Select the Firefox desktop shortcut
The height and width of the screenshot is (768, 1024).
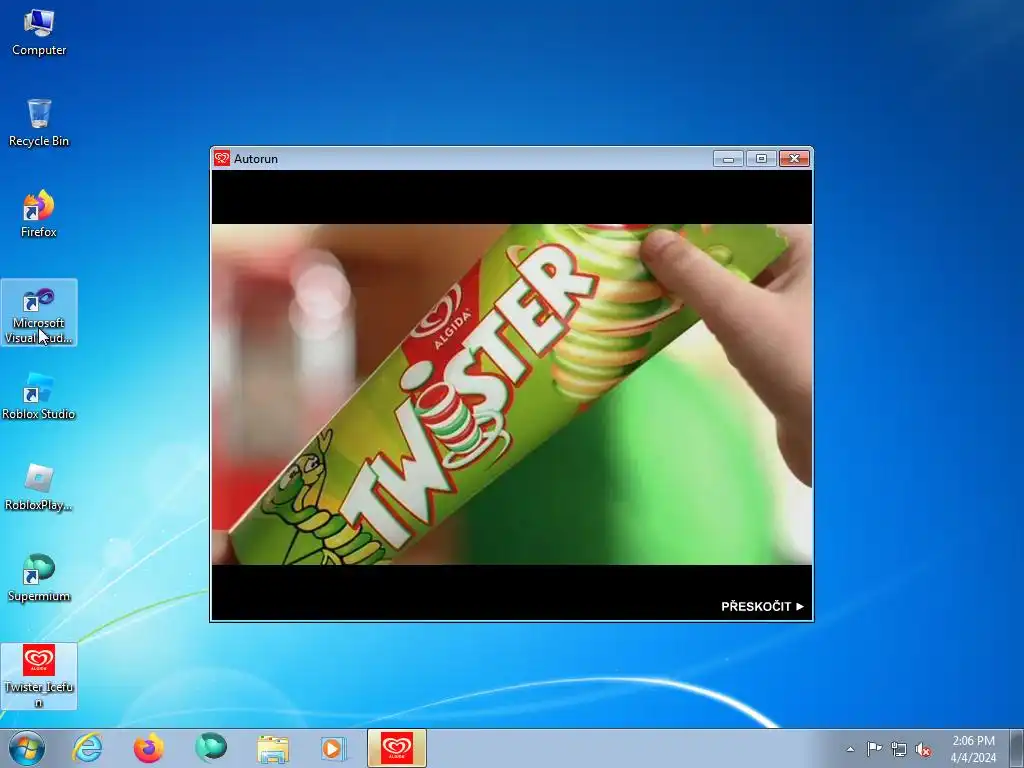pyautogui.click(x=39, y=214)
